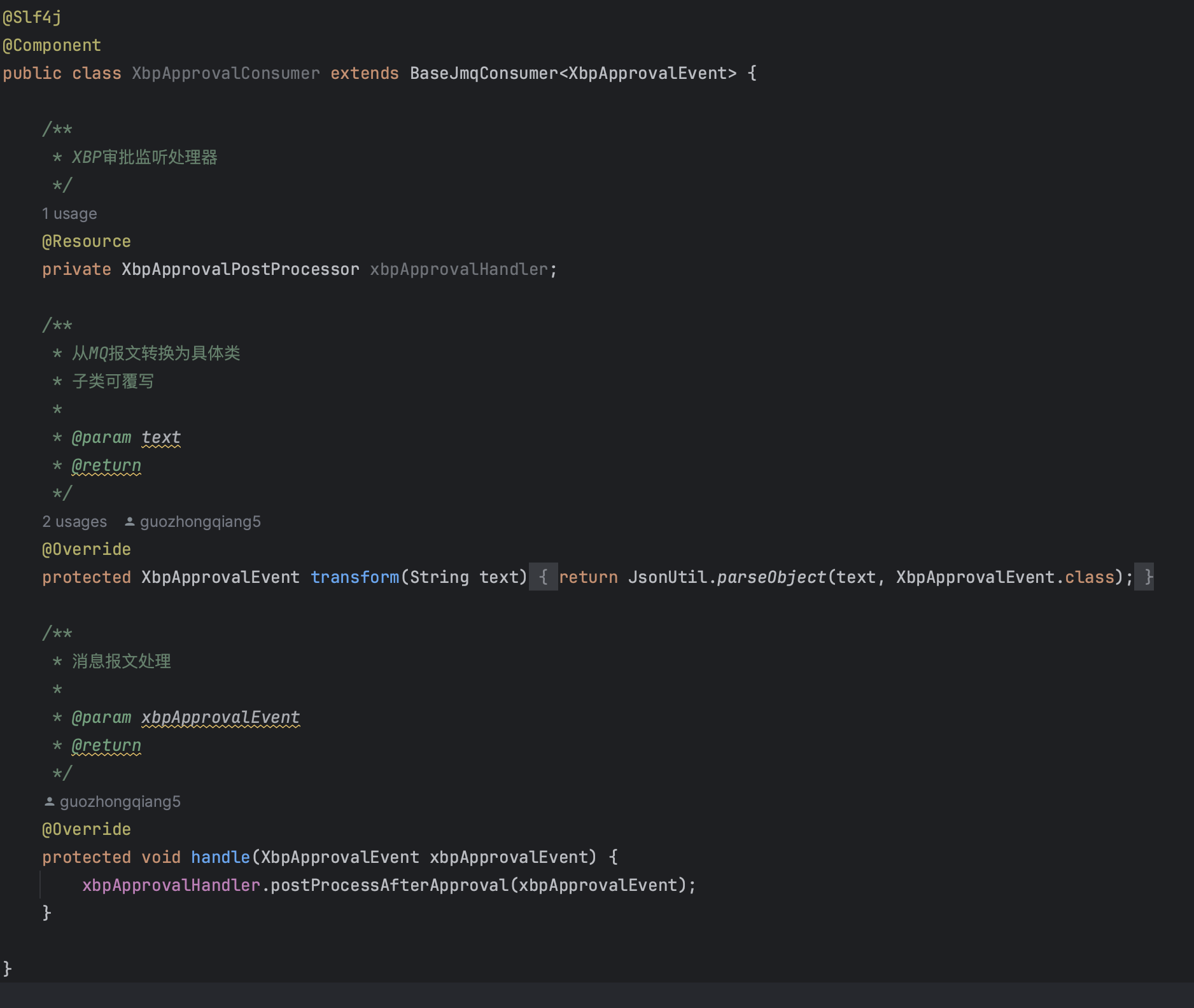Click the transform method name

pos(355,577)
